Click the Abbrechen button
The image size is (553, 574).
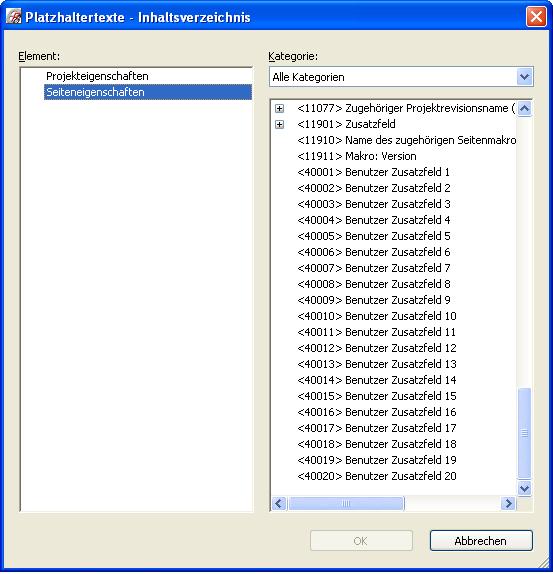pyautogui.click(x=481, y=541)
